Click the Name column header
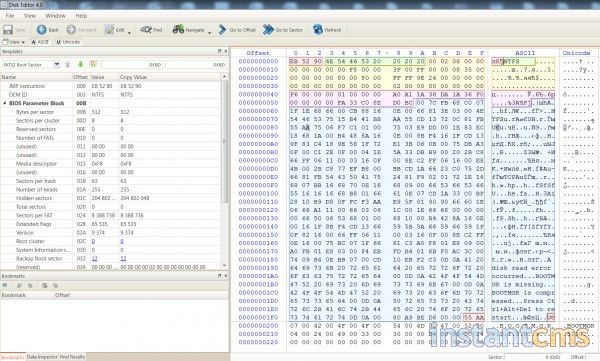 (x=36, y=77)
